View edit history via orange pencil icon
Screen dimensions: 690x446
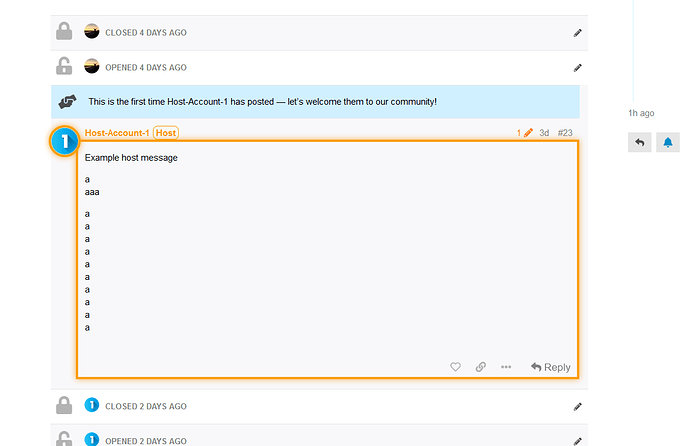(x=528, y=132)
